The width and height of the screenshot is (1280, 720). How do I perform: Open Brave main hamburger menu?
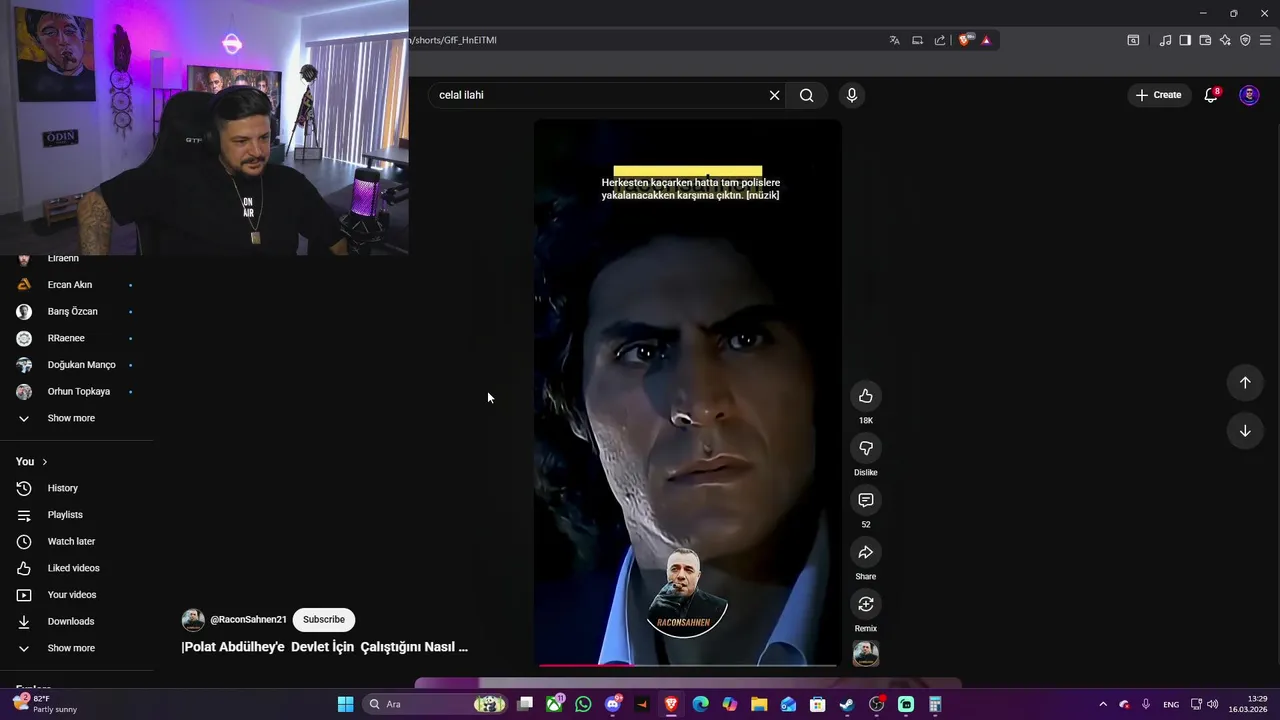(x=1265, y=40)
